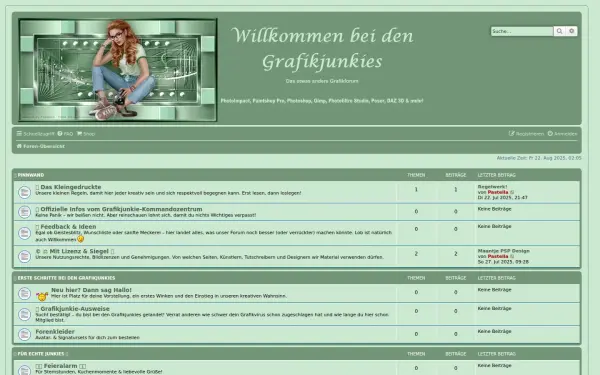Viewport: 600px width, 375px height.
Task: Open the Pinnwand category header
Action: (31, 175)
